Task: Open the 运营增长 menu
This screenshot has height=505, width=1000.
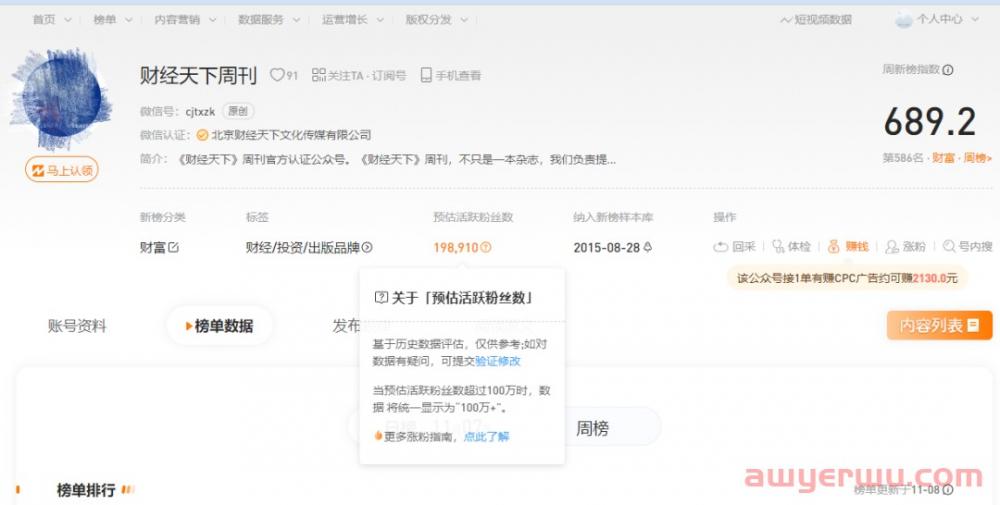Action: click(352, 20)
